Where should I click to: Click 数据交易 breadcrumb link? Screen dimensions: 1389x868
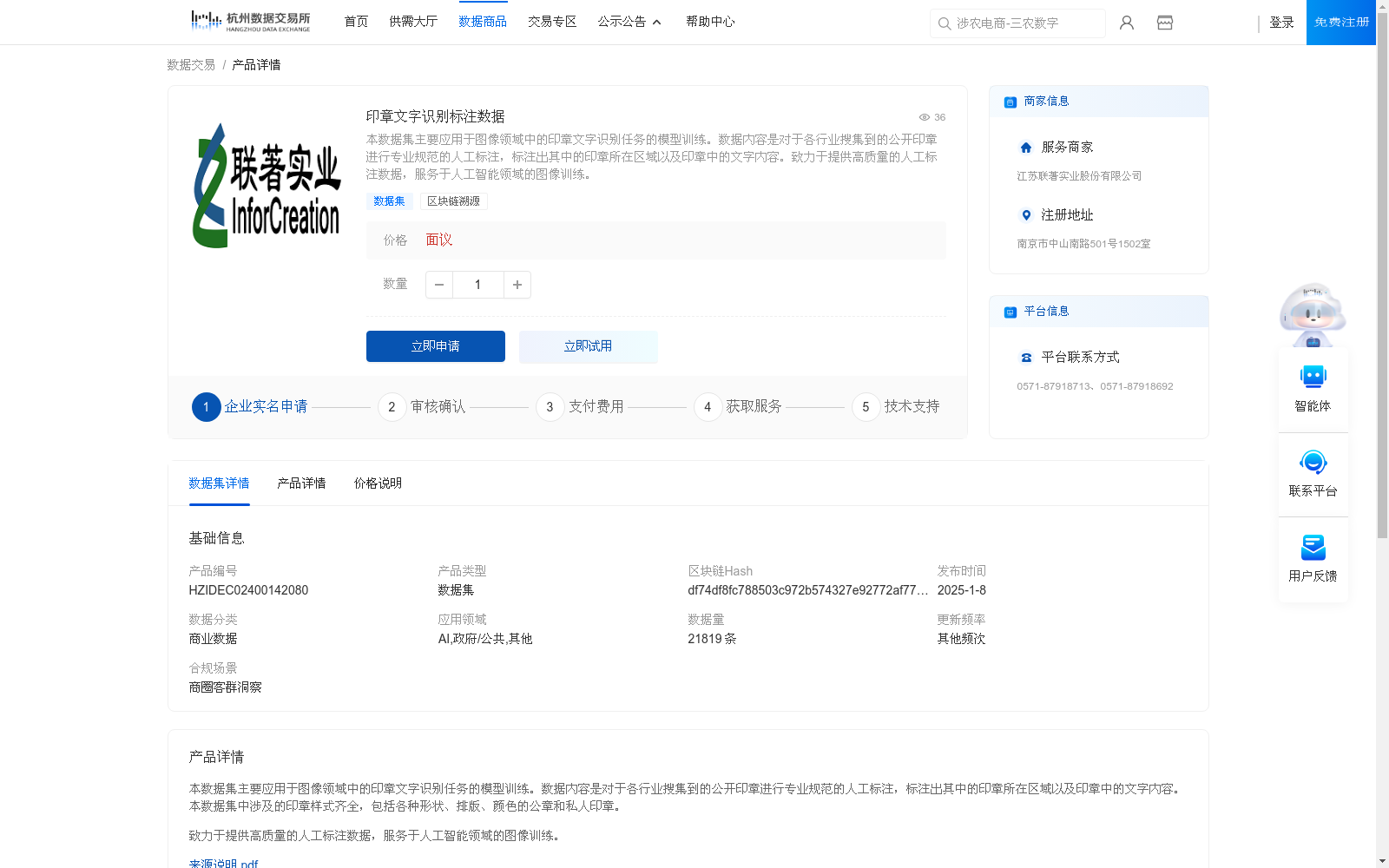(x=191, y=65)
